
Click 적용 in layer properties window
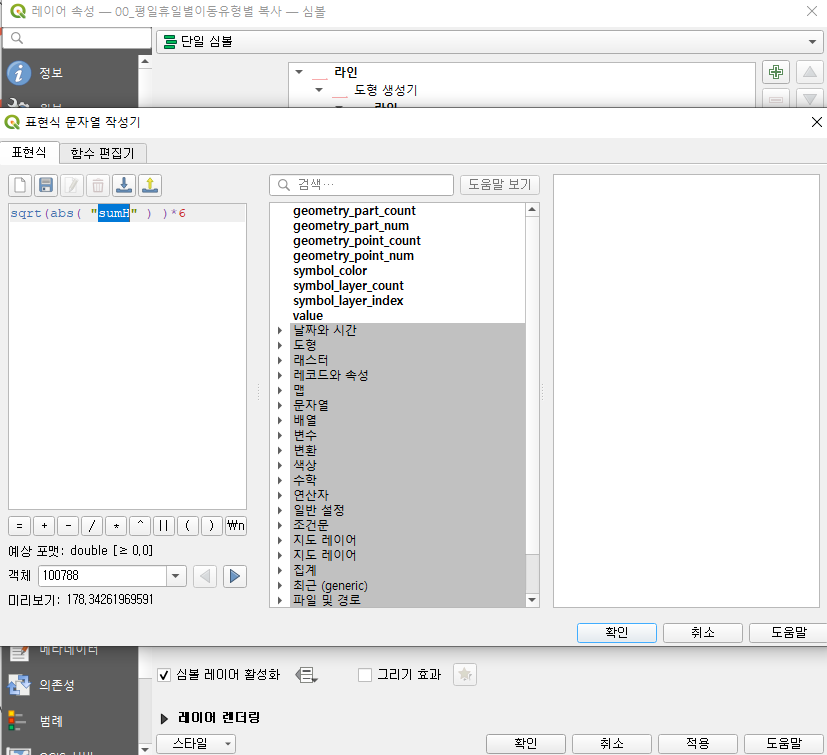(x=698, y=744)
